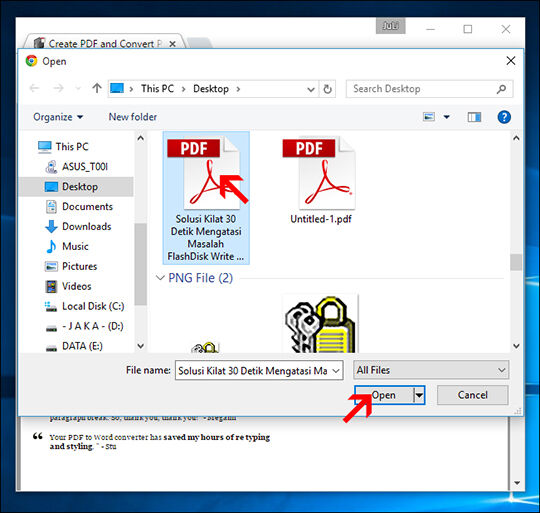Toggle the preview pane icon
540x513 pixels.
[x=474, y=117]
